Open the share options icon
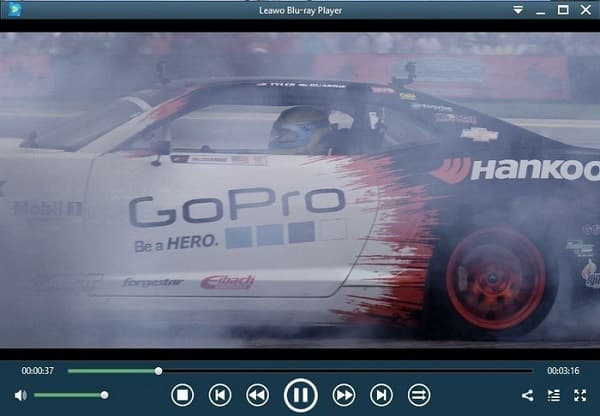Image resolution: width=600 pixels, height=416 pixels. pos(528,395)
